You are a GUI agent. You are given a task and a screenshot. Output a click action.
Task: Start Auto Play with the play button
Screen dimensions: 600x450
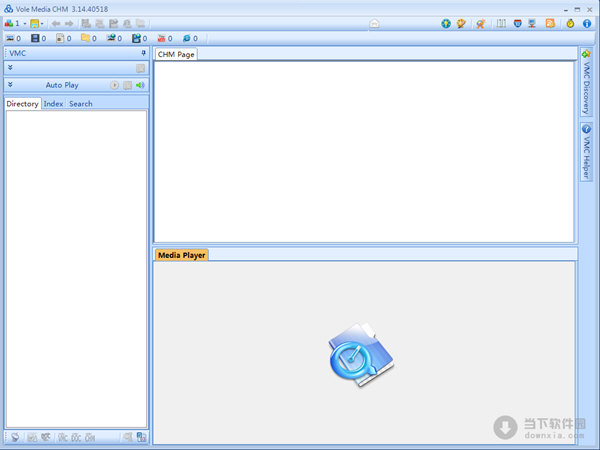coord(114,85)
